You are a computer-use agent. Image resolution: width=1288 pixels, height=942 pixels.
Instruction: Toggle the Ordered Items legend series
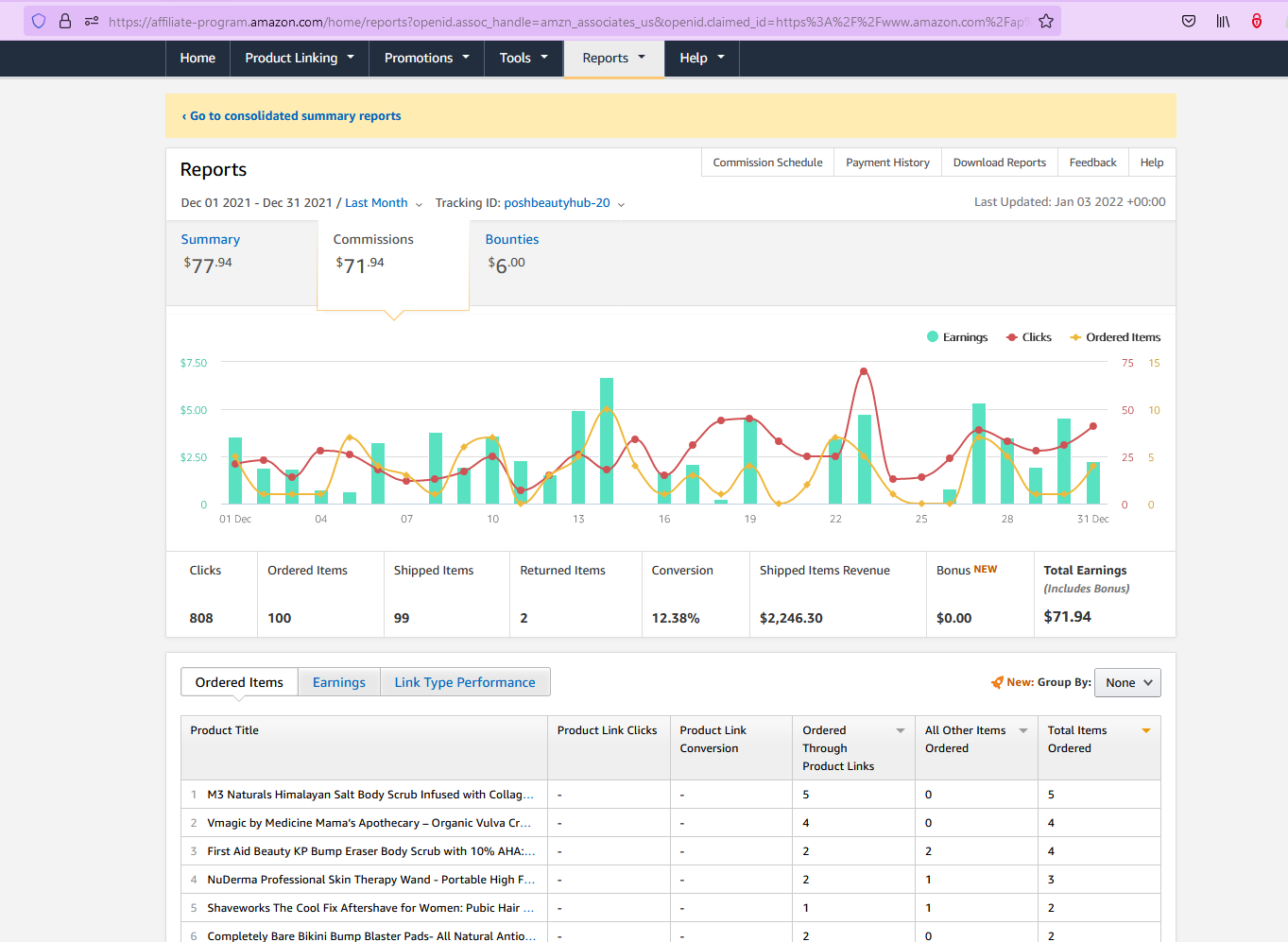tap(1115, 337)
